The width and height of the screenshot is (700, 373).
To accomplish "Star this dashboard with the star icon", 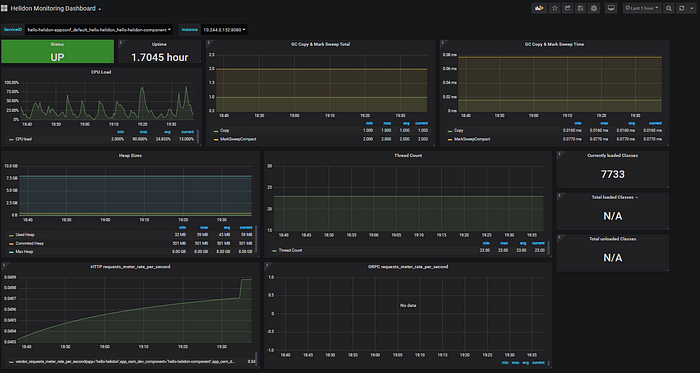I will tap(555, 8).
